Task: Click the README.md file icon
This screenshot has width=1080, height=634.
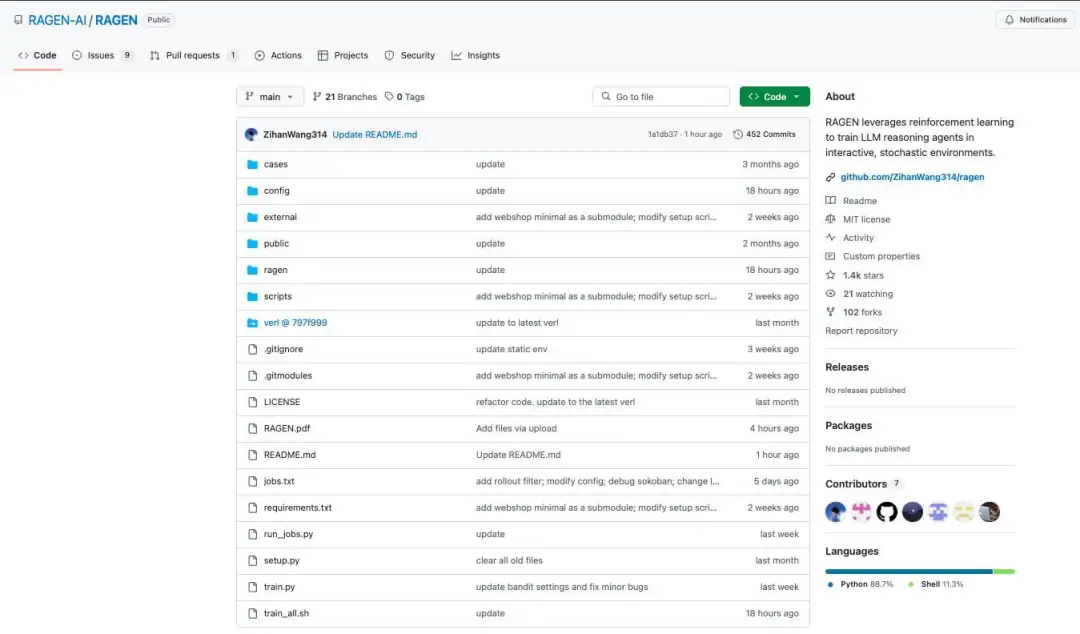Action: click(x=252, y=455)
